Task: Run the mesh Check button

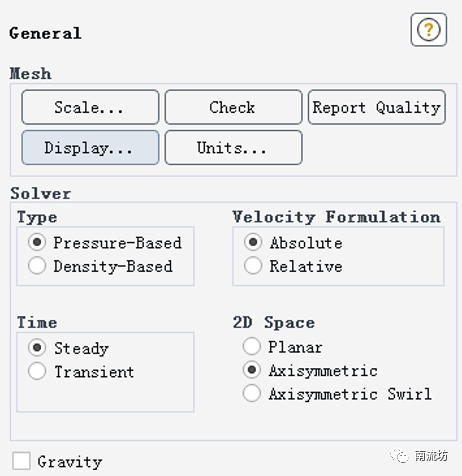Action: tap(233, 107)
